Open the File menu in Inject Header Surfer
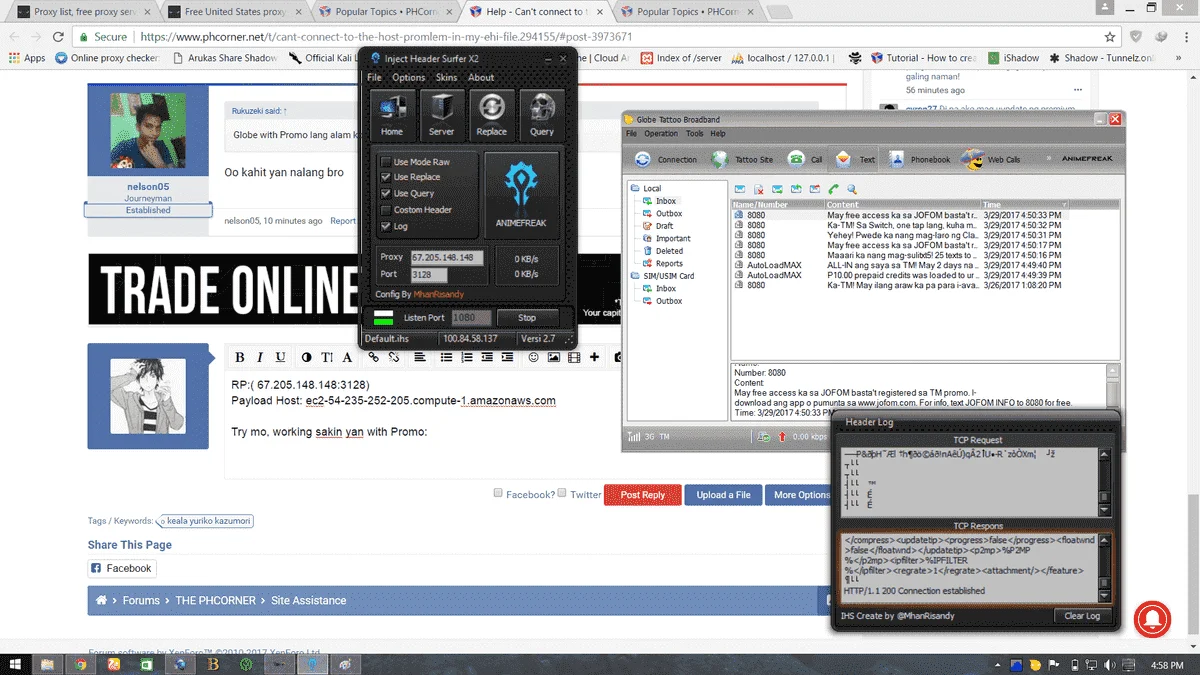The image size is (1200, 675). click(x=374, y=77)
